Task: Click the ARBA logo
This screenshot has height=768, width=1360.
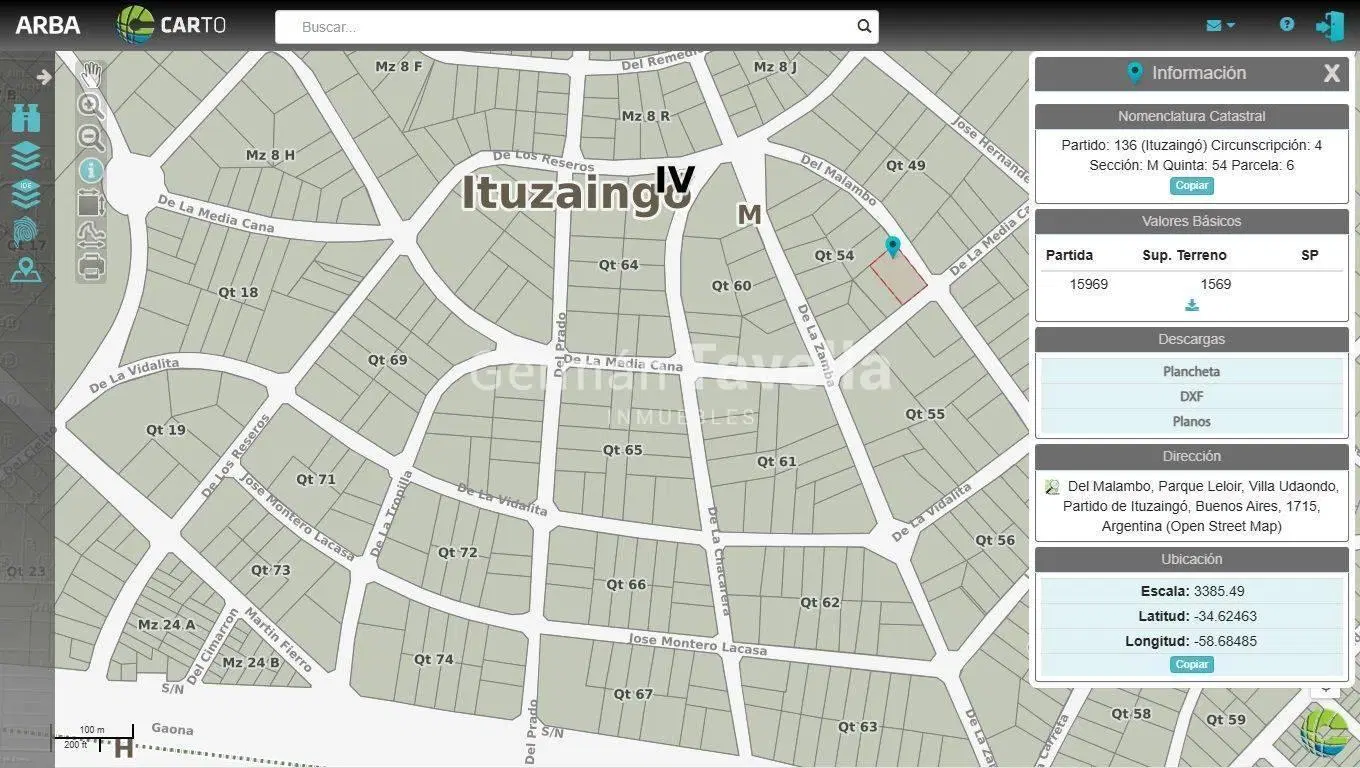Action: pyautogui.click(x=48, y=25)
